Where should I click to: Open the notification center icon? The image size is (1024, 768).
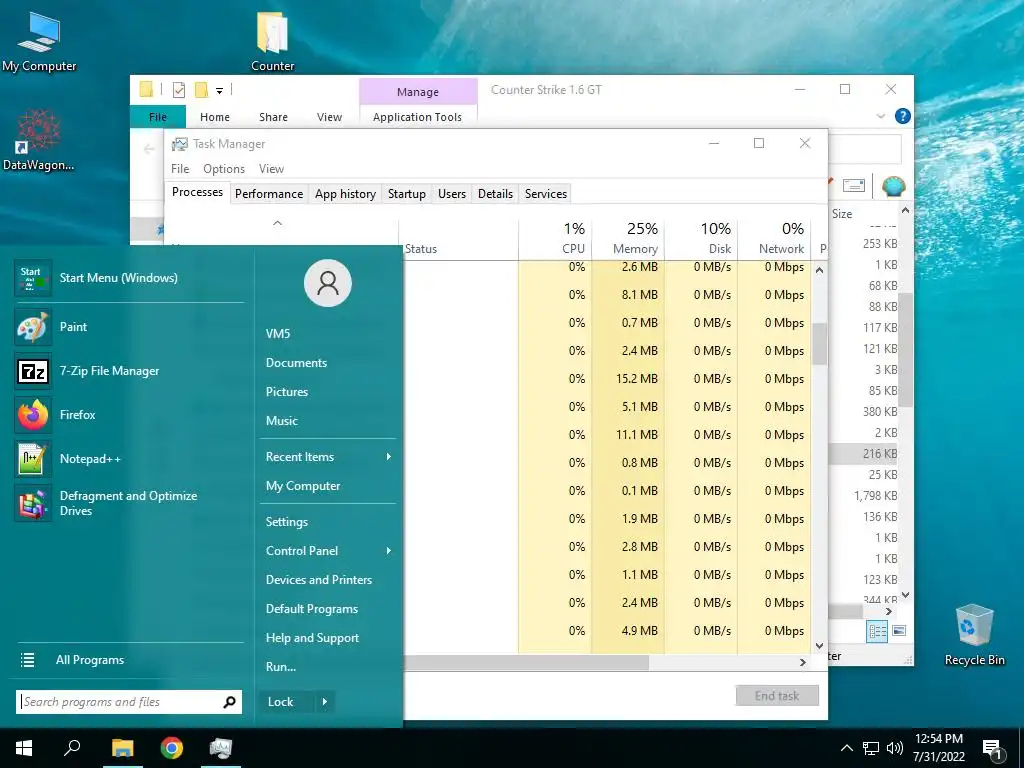[x=992, y=750]
